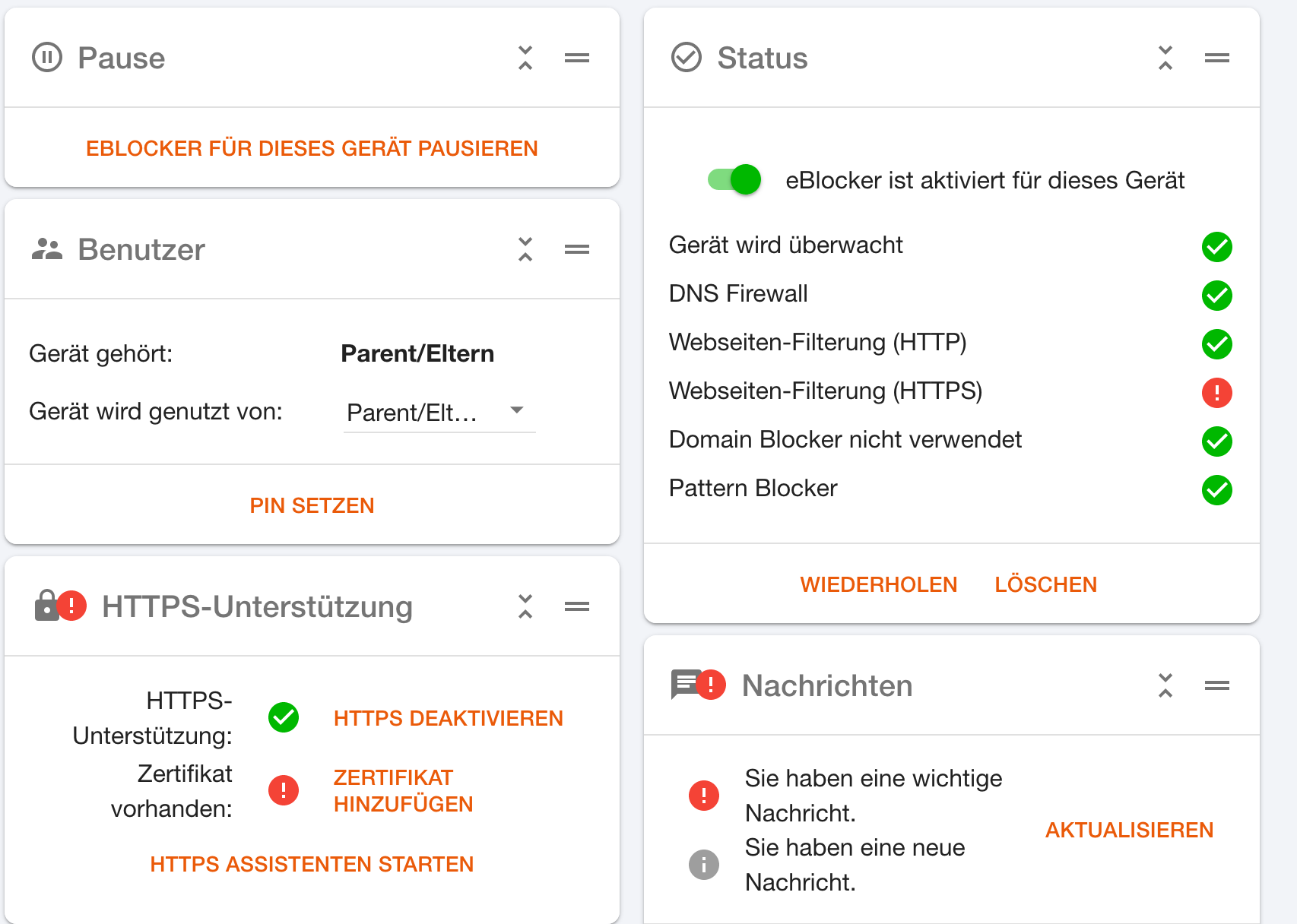Click green check for Webseiten-Filterung (HTTP)
The width and height of the screenshot is (1297, 924).
point(1217,344)
